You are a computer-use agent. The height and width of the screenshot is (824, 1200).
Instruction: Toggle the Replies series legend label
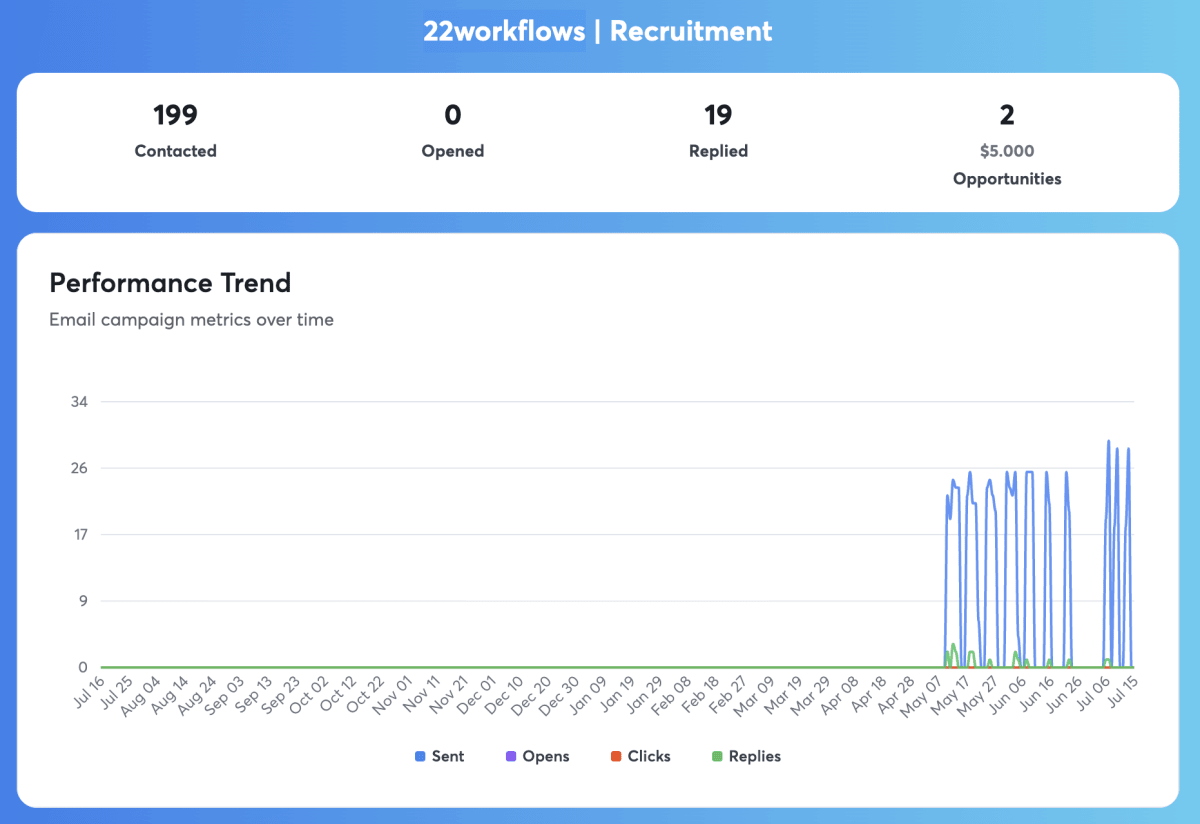point(755,757)
